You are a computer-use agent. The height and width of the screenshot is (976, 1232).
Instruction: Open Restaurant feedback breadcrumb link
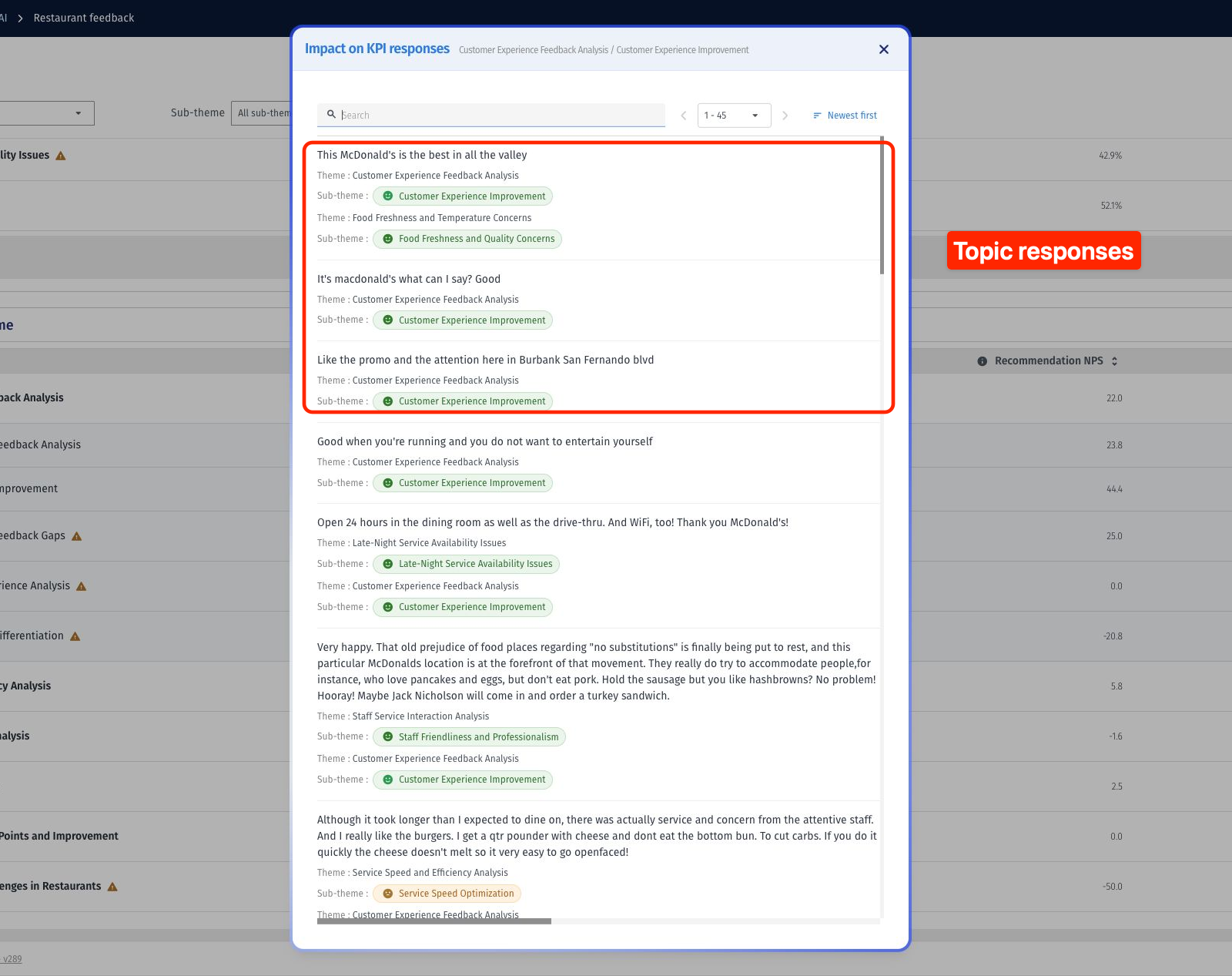point(84,18)
